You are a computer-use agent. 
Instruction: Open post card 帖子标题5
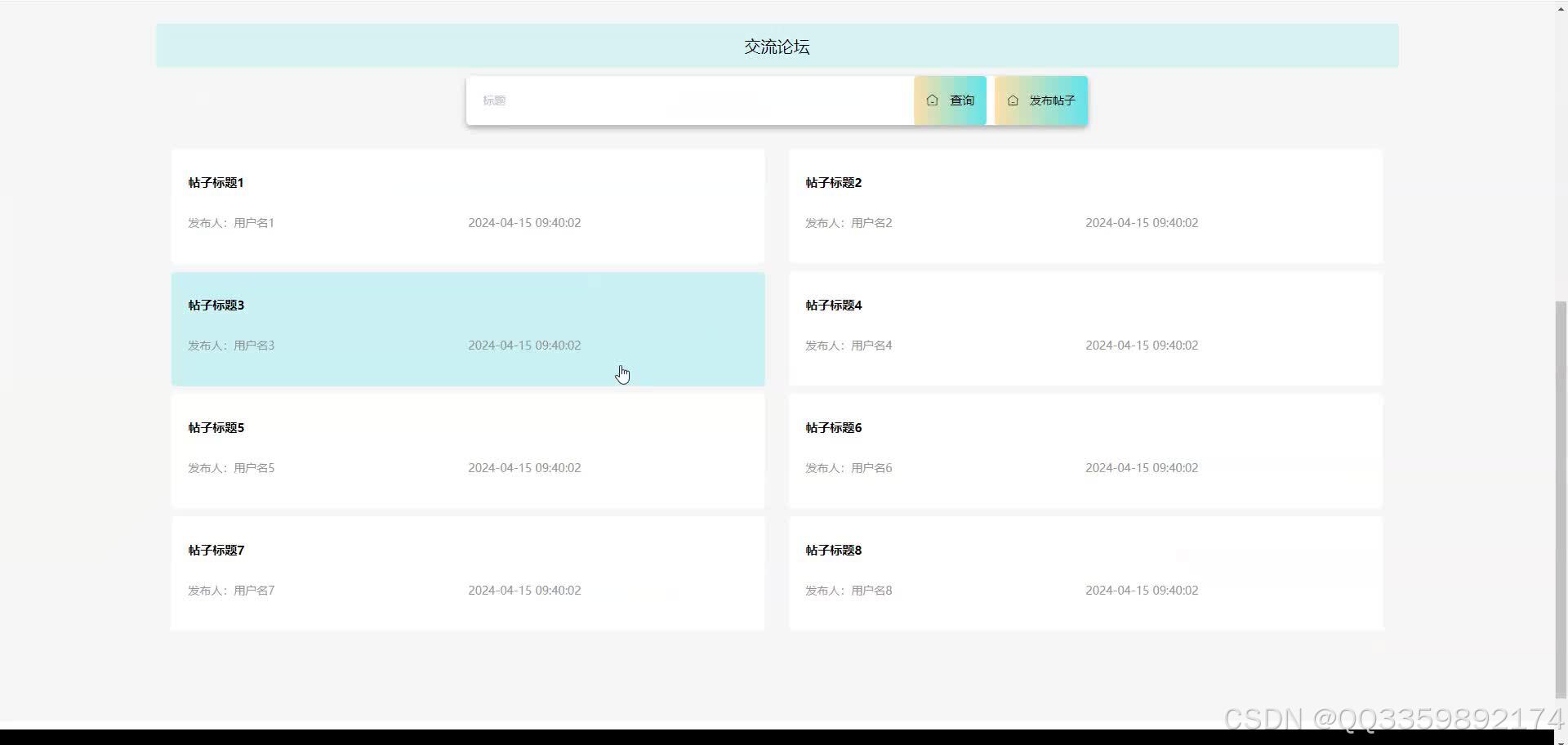468,451
